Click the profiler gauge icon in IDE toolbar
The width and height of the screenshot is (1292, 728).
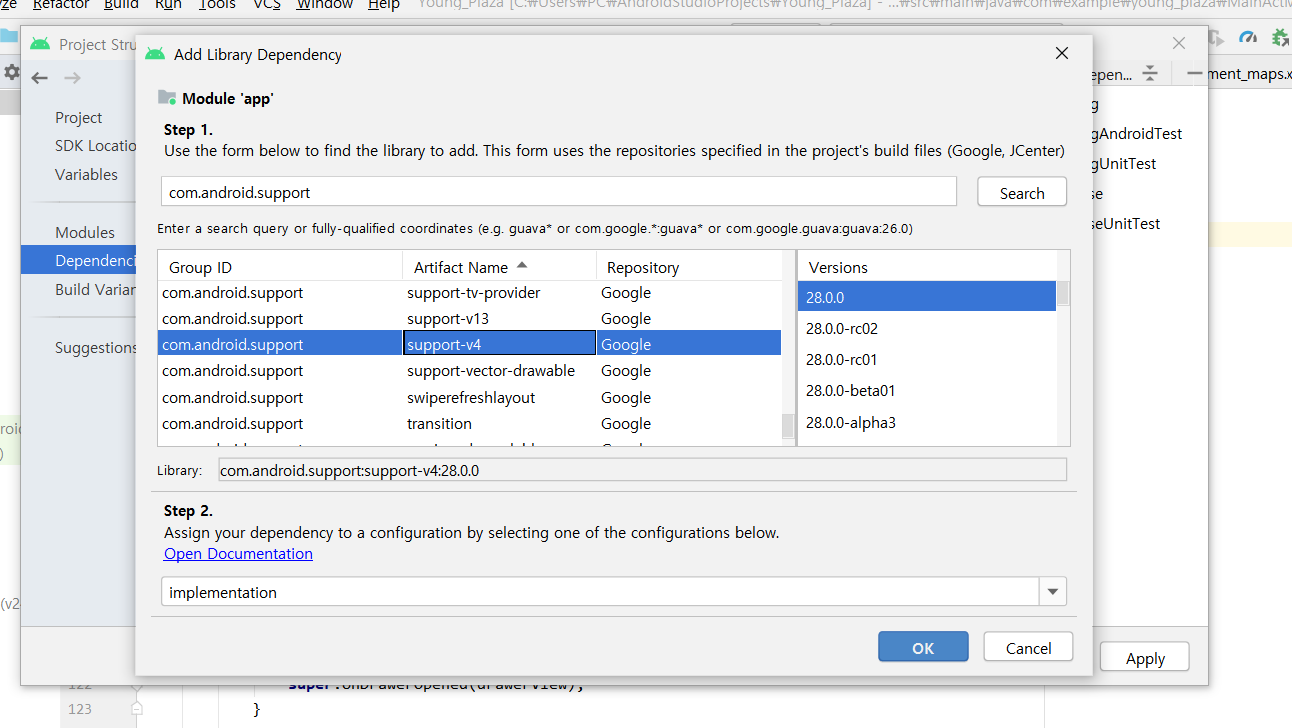tap(1248, 38)
